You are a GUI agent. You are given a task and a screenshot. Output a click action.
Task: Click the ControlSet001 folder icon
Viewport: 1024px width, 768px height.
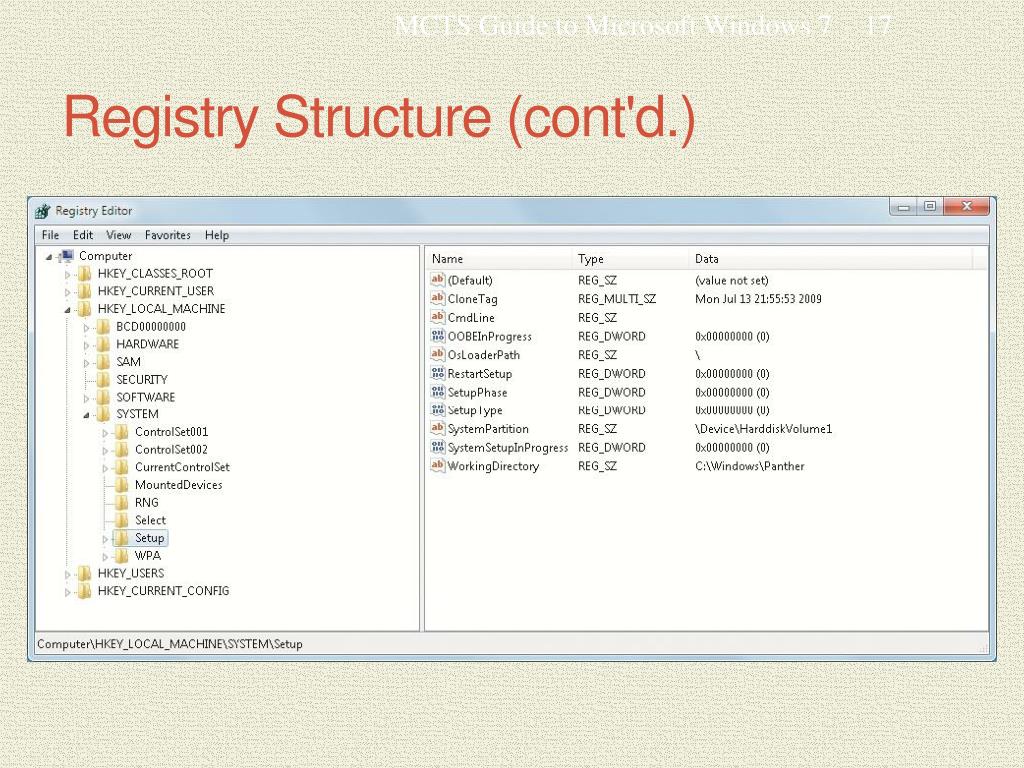point(121,432)
